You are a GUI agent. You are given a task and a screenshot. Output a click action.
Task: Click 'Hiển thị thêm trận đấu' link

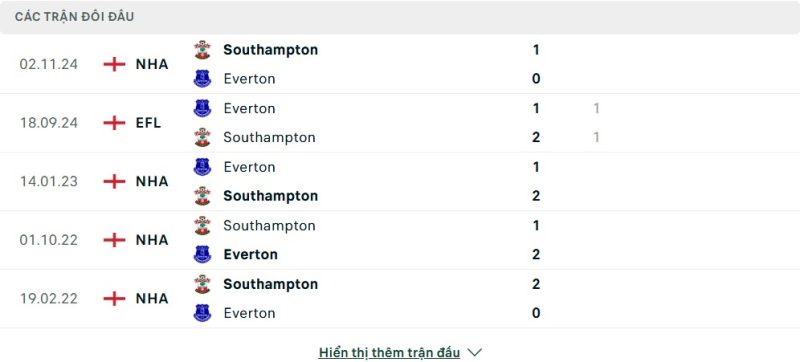[x=389, y=352]
